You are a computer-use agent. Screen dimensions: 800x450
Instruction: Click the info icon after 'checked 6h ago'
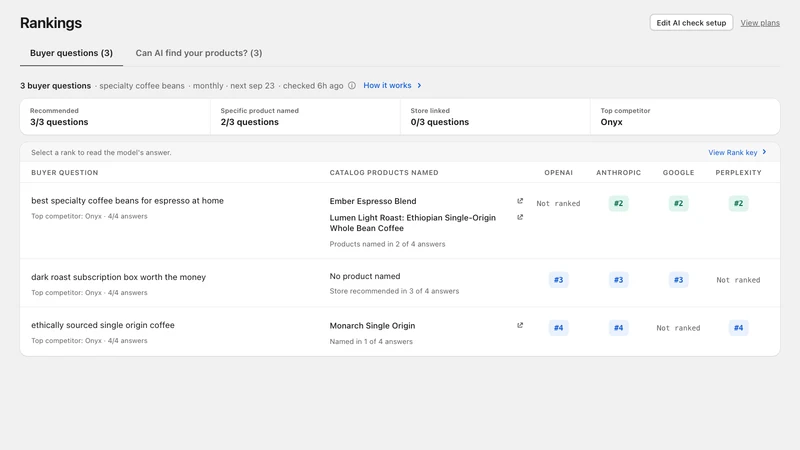[352, 86]
